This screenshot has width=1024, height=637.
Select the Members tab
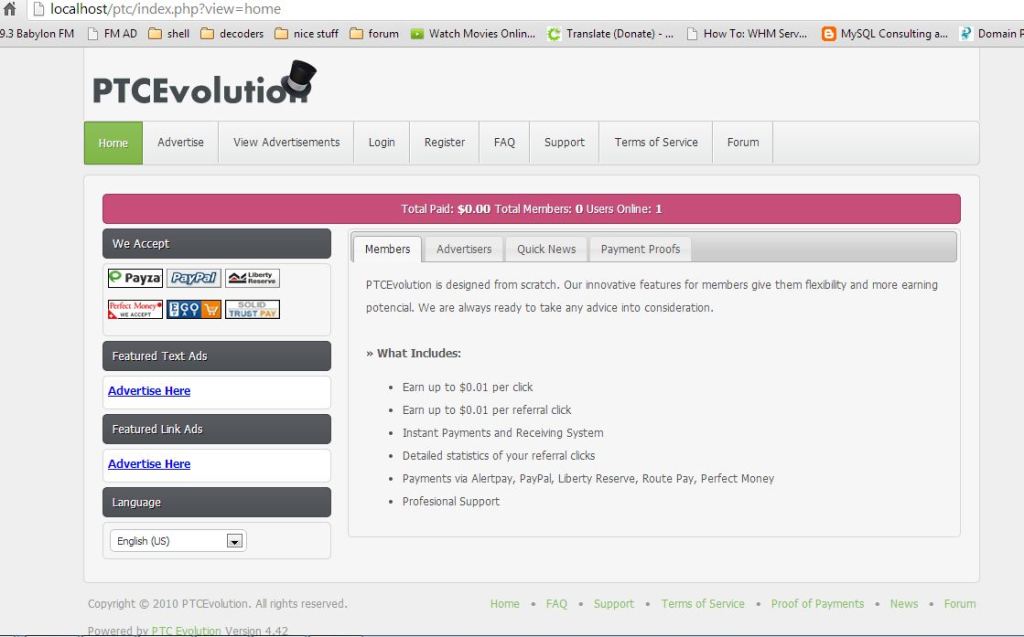387,249
